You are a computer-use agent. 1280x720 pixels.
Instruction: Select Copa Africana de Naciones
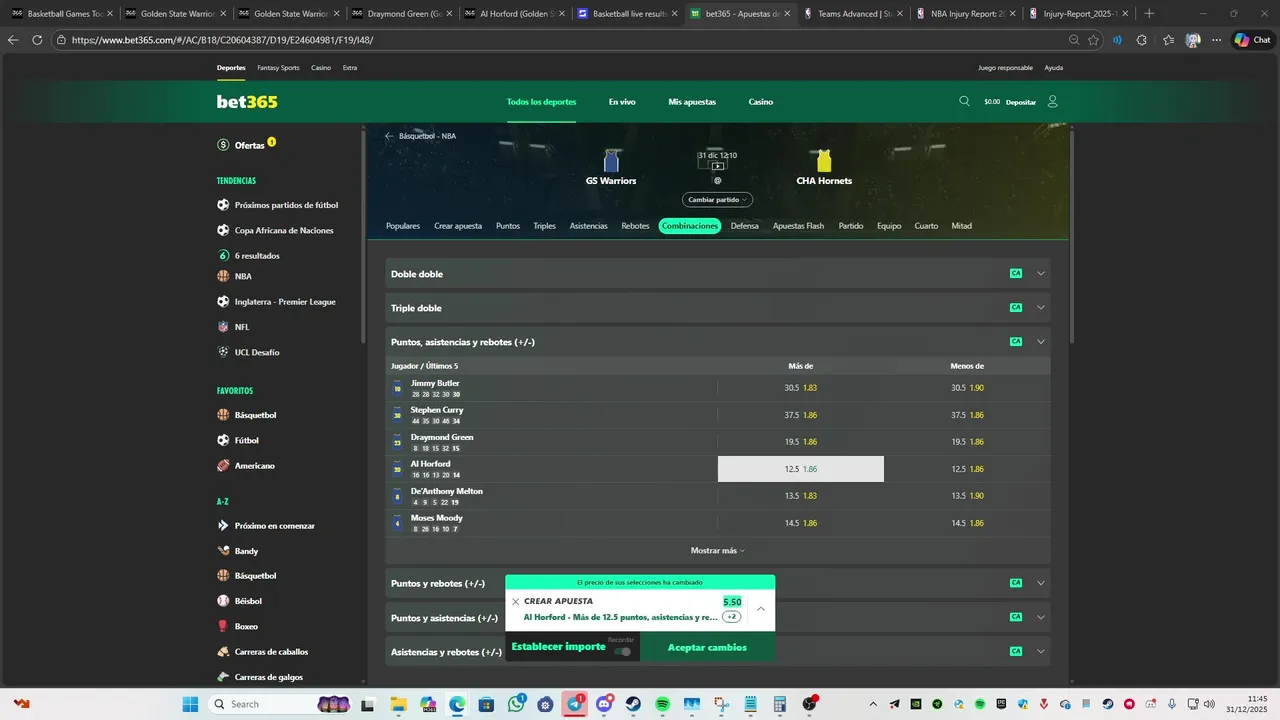click(275, 230)
